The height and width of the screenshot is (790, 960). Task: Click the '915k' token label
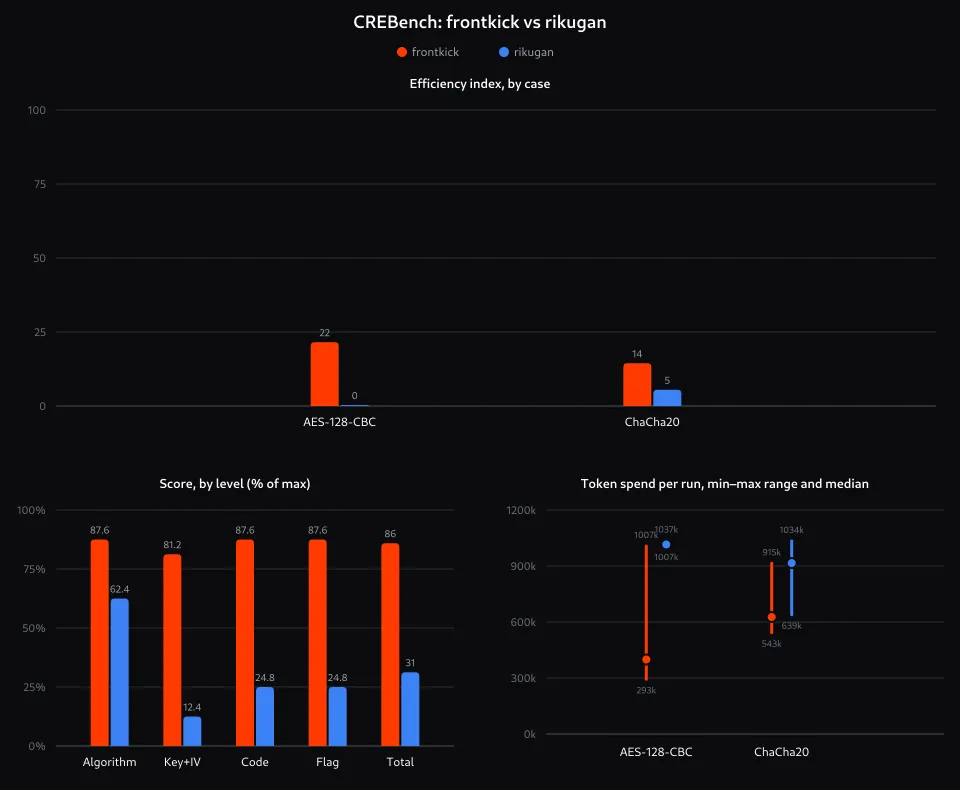771,552
